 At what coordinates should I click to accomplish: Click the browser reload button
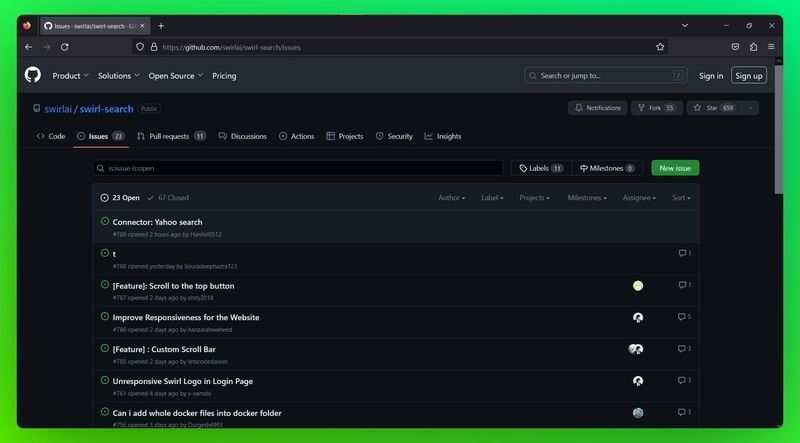tap(65, 47)
